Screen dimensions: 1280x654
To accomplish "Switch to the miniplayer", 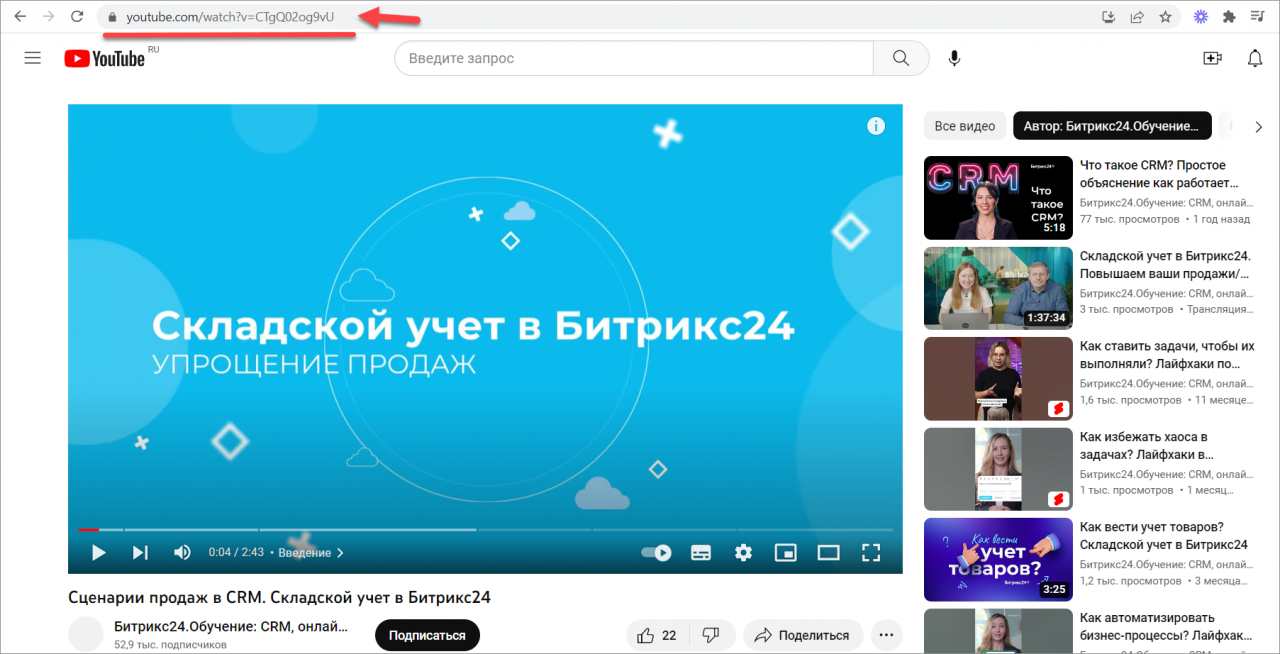I will pos(786,552).
